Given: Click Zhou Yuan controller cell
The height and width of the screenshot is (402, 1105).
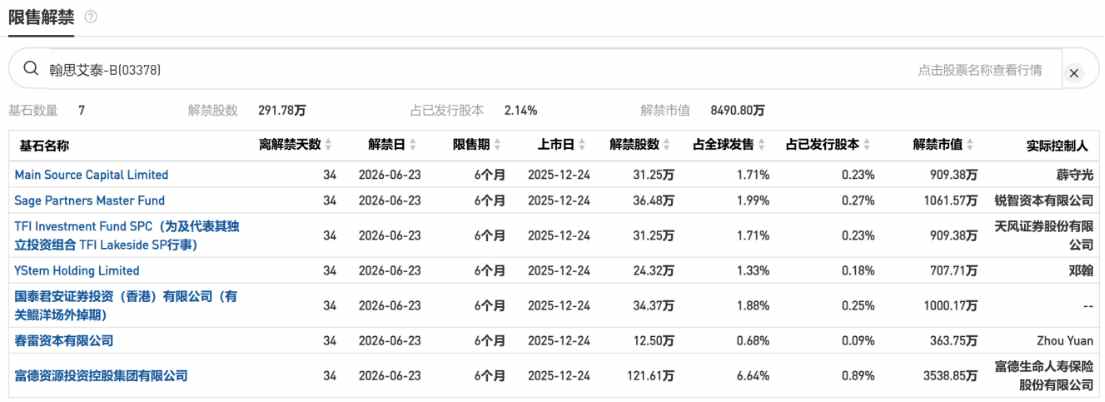Looking at the screenshot, I should click(x=1064, y=341).
